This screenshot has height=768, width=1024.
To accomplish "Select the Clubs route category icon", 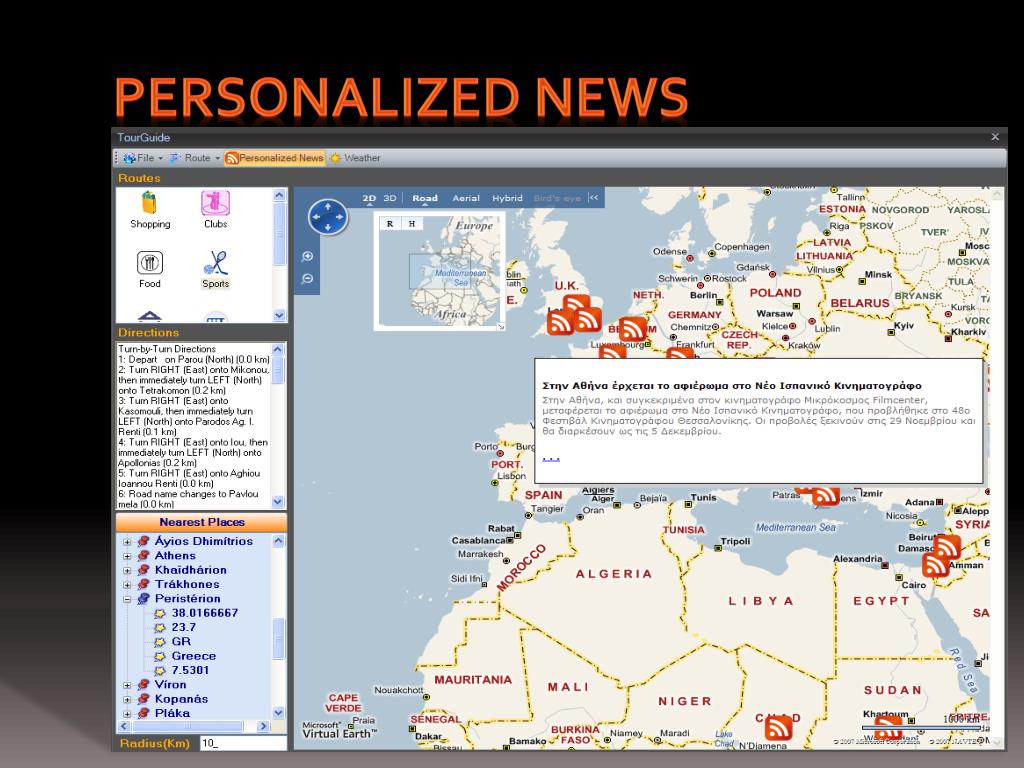I will (x=216, y=202).
